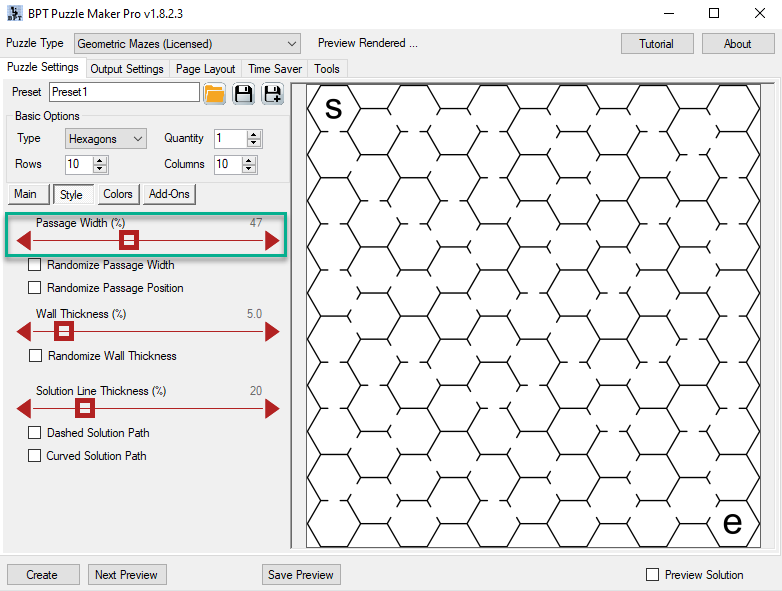Check the Preview Solution box

point(653,575)
